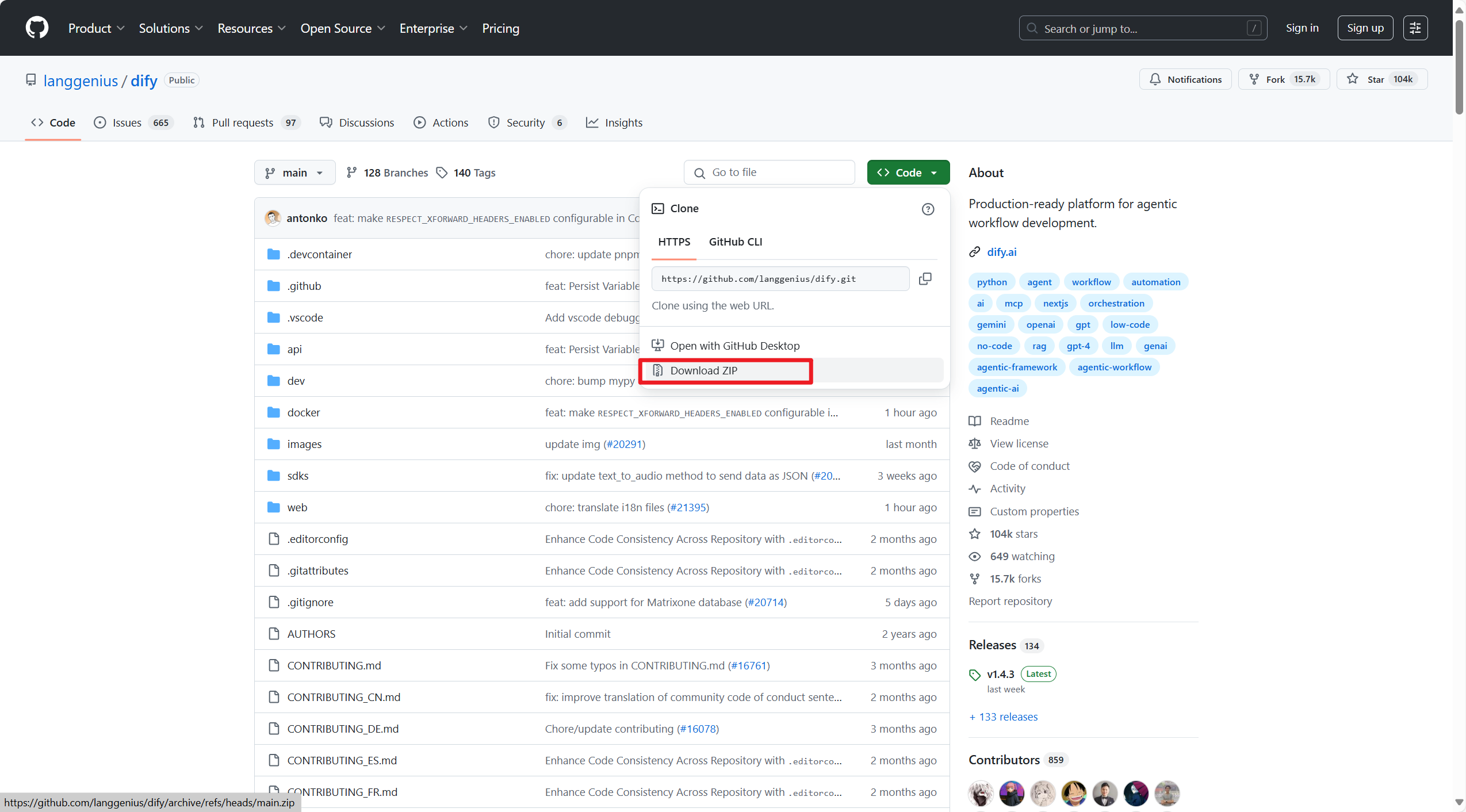Switch to the Insights tab
This screenshot has height=812, width=1466.
tap(614, 122)
